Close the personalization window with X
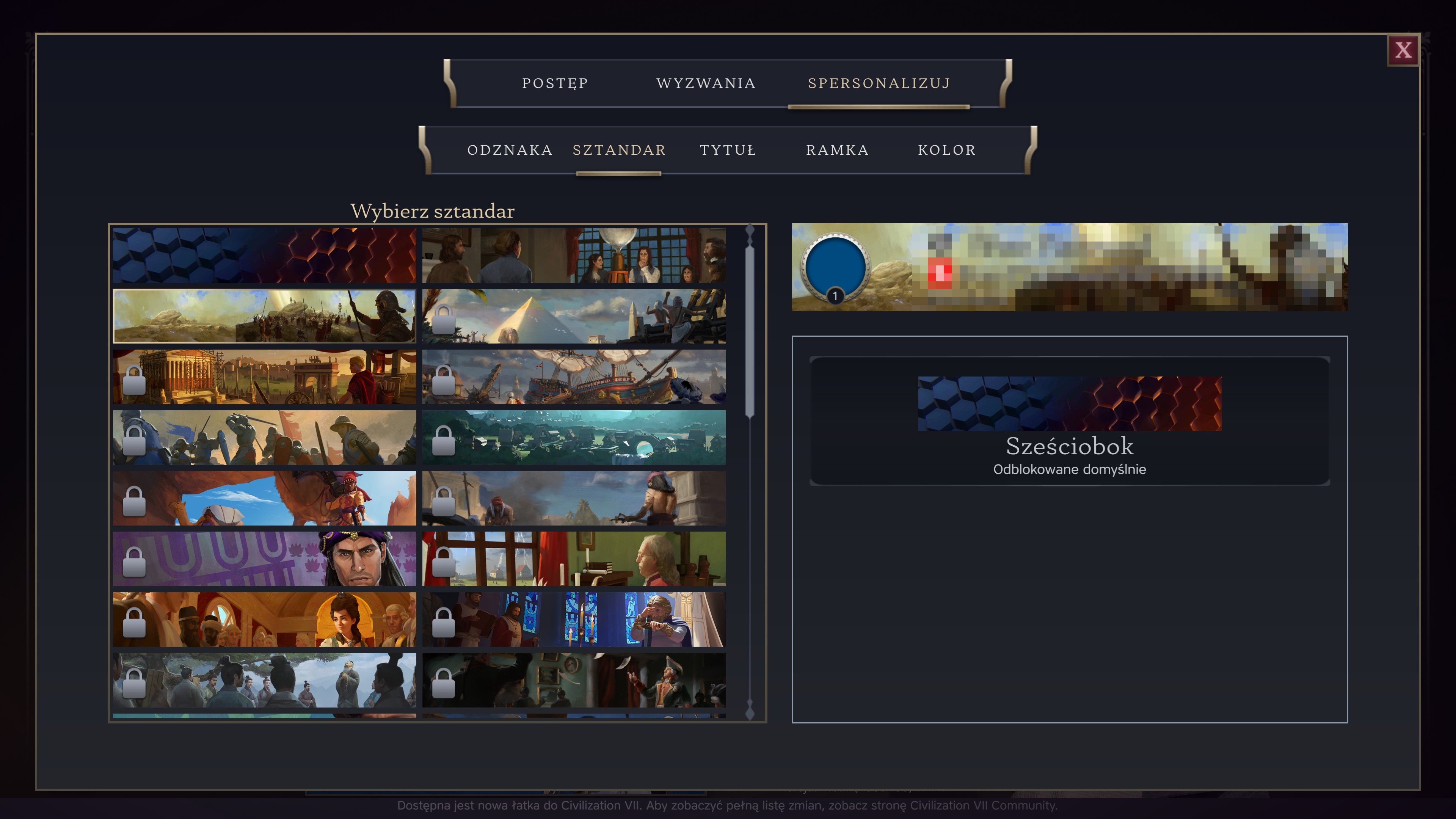The width and height of the screenshot is (1456, 819). (x=1403, y=50)
